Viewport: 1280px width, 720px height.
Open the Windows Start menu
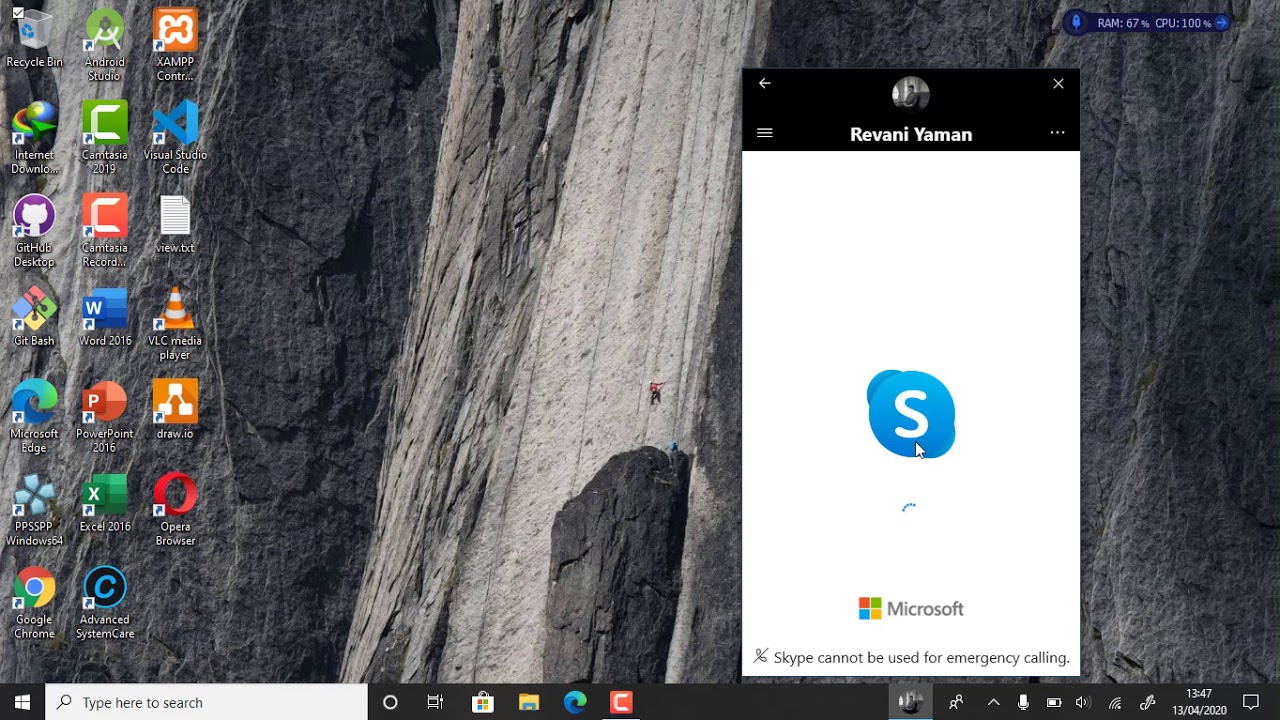click(23, 702)
